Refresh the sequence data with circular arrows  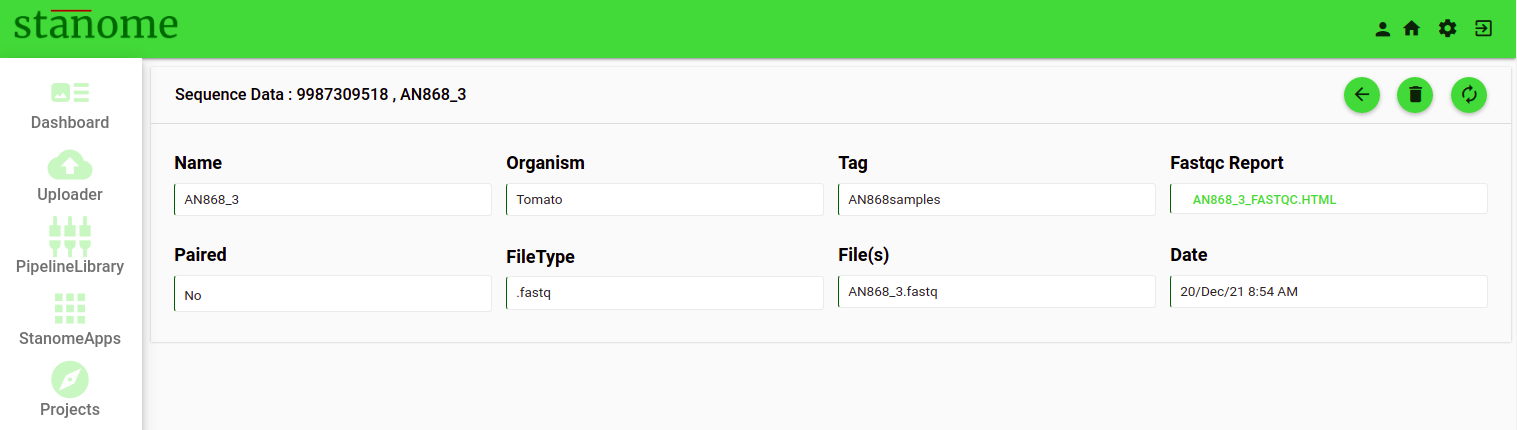tap(1469, 95)
